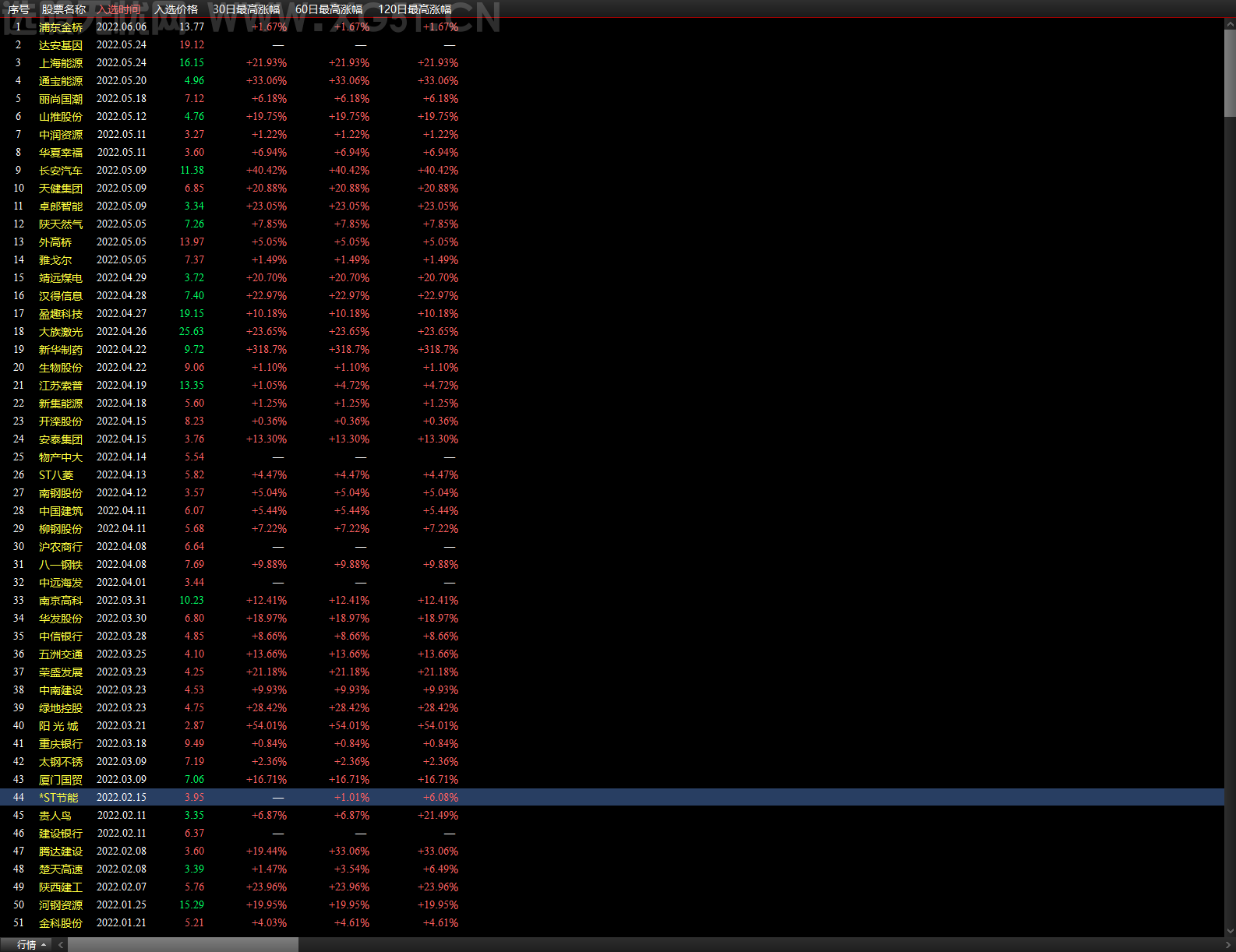Select stock 中远海发
Image resolution: width=1236 pixels, height=952 pixels.
point(61,583)
